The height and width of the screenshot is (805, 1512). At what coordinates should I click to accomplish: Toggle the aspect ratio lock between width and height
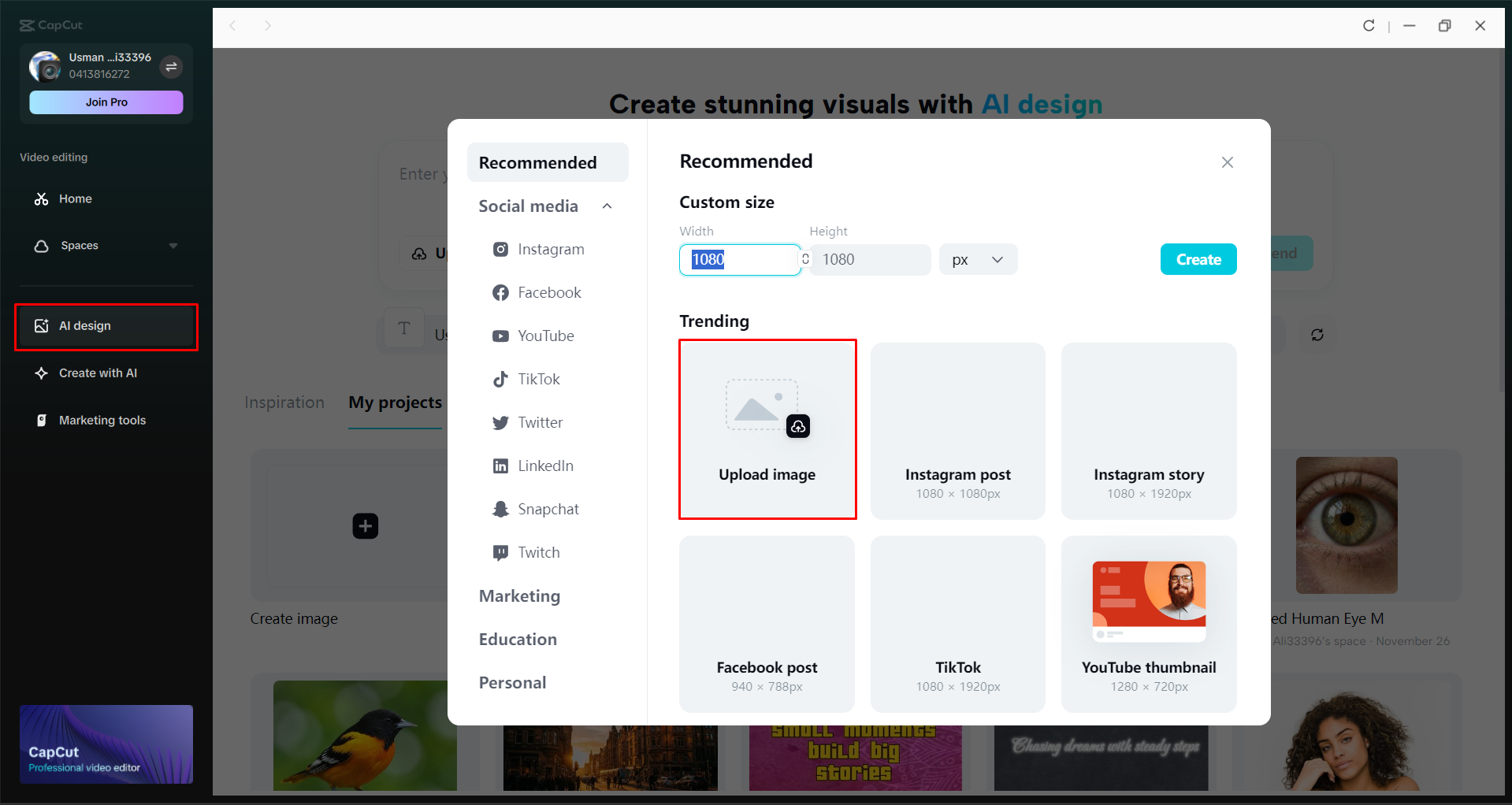coord(805,259)
